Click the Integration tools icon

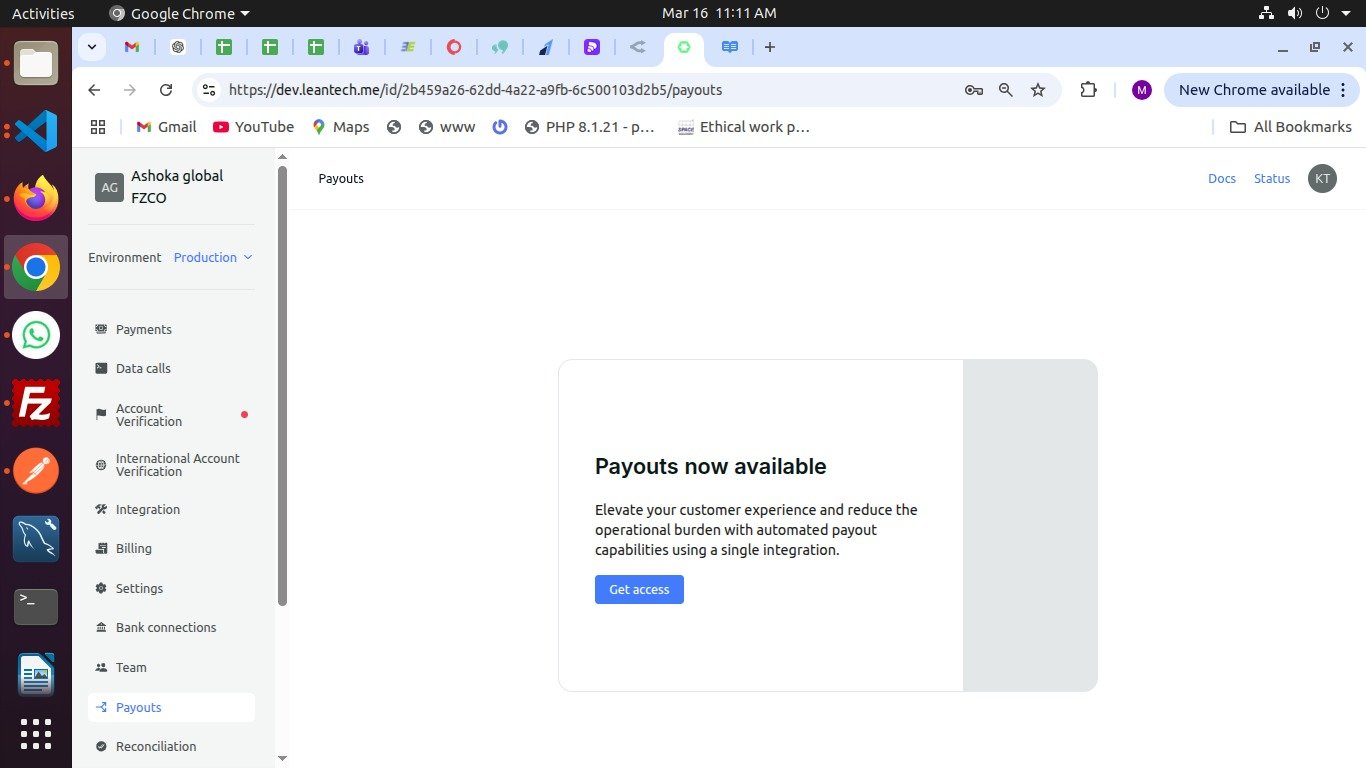tap(101, 509)
